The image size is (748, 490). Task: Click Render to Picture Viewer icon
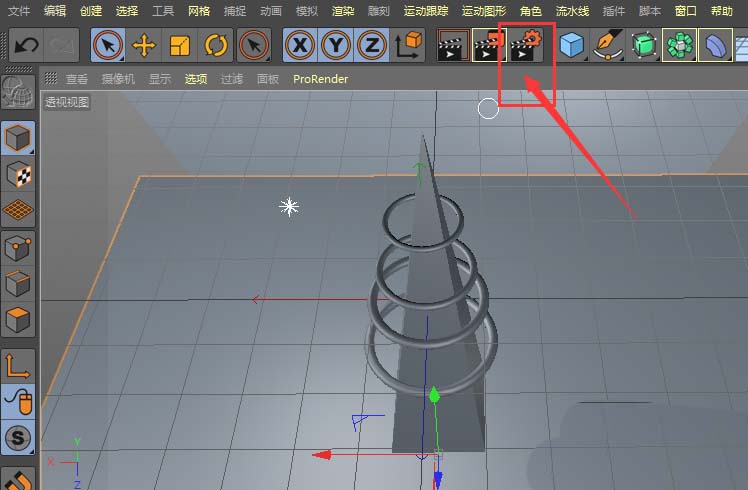(x=489, y=45)
